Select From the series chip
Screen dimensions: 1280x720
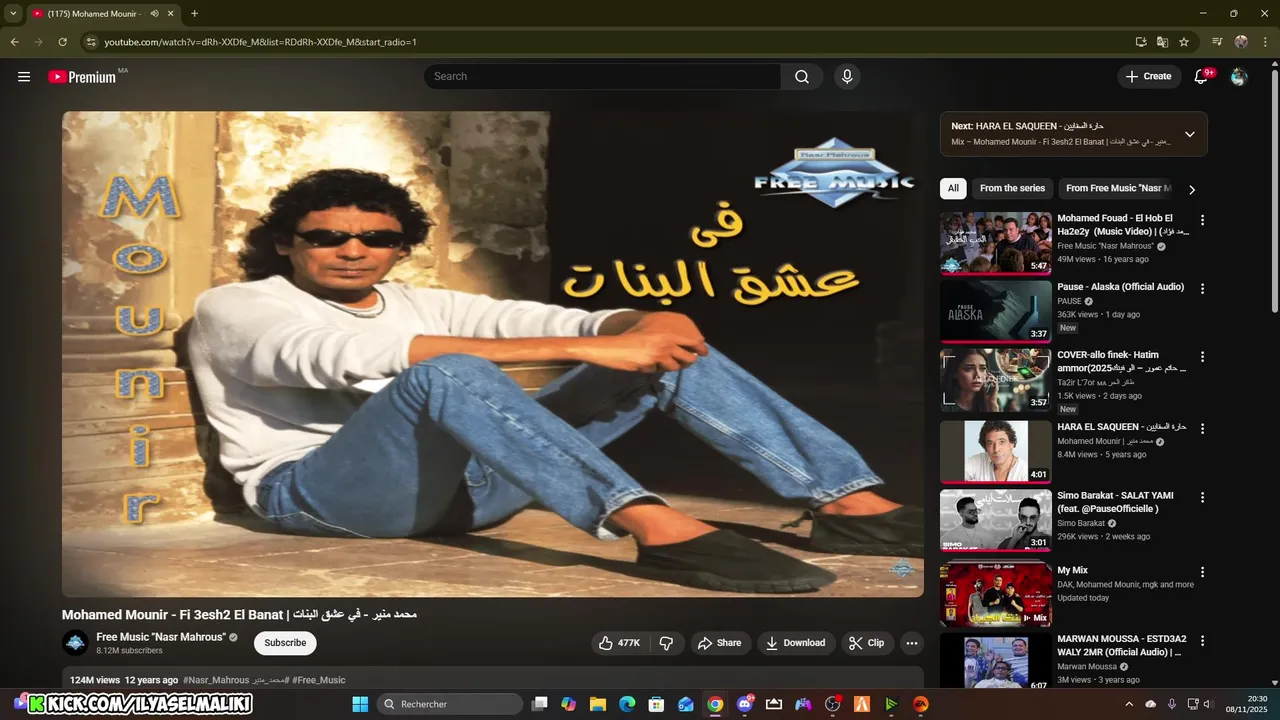click(x=1012, y=188)
